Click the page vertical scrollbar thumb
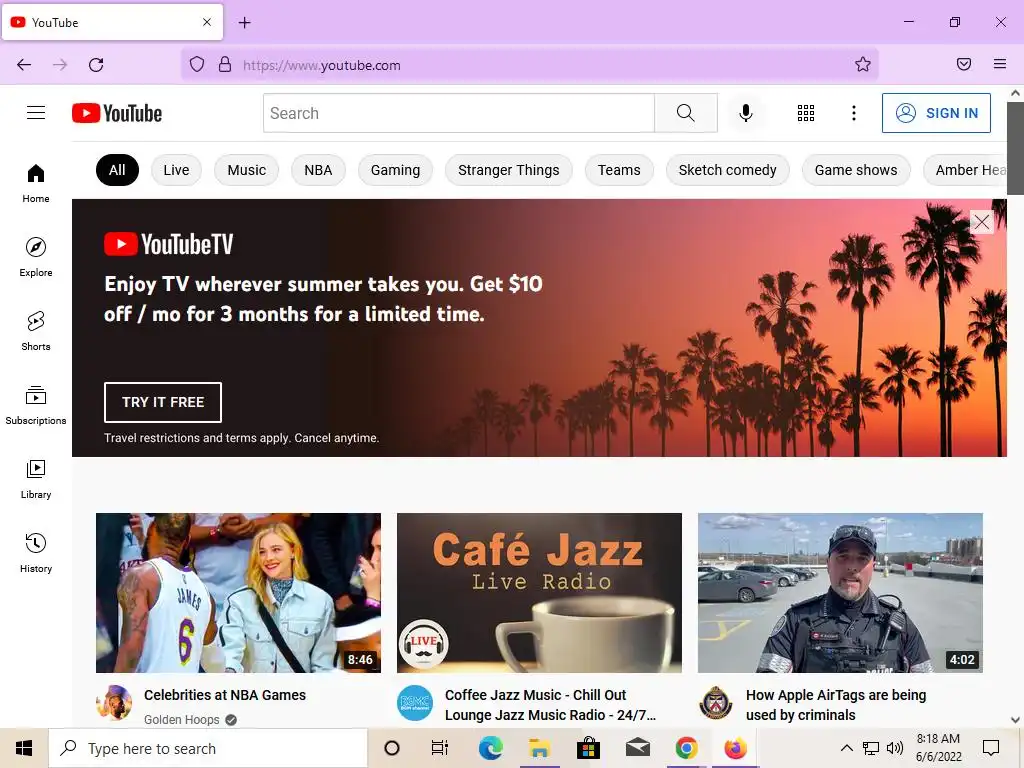The image size is (1024, 768). [x=1016, y=148]
